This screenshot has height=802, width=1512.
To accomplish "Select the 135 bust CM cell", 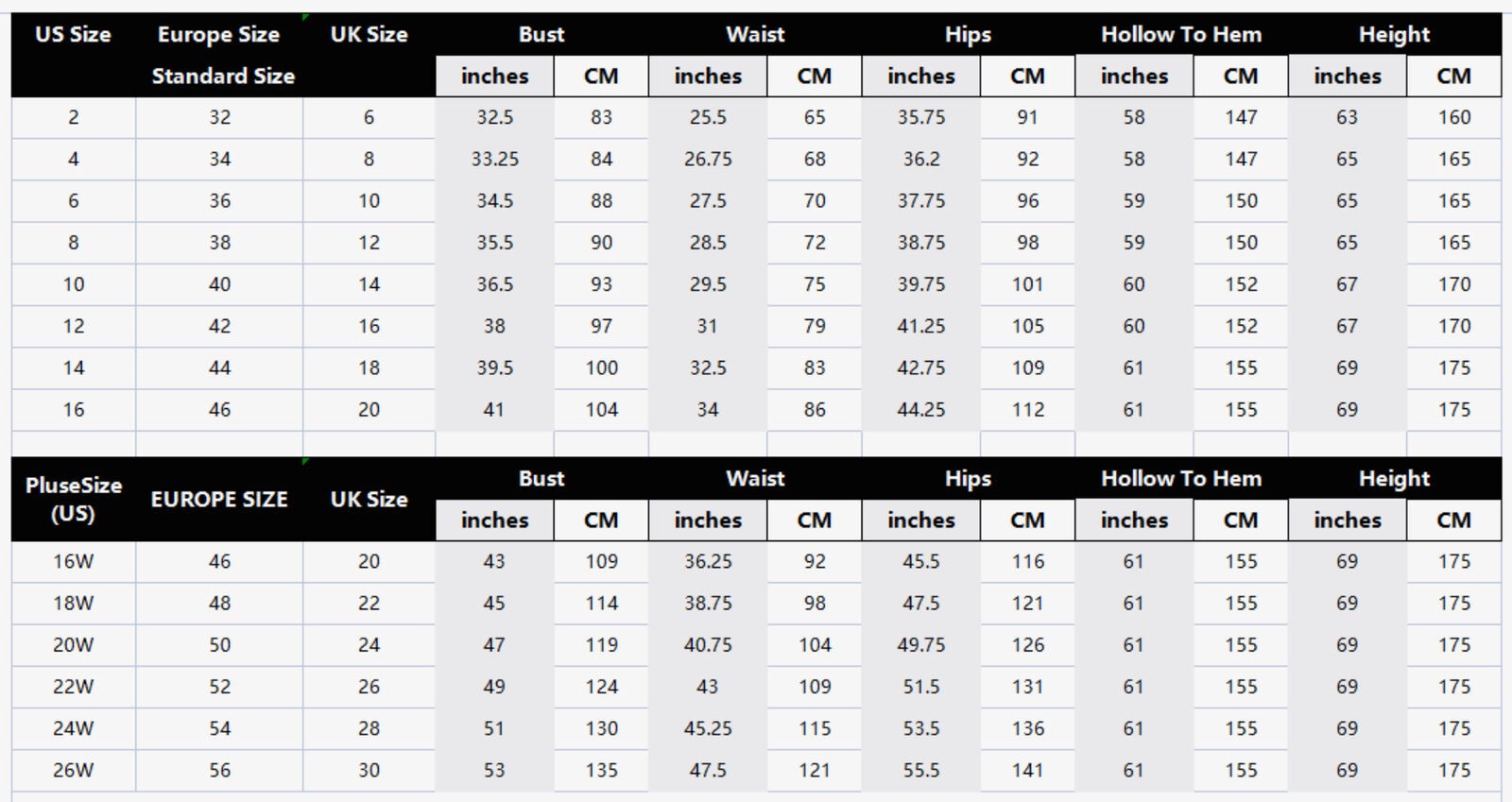I will [601, 771].
